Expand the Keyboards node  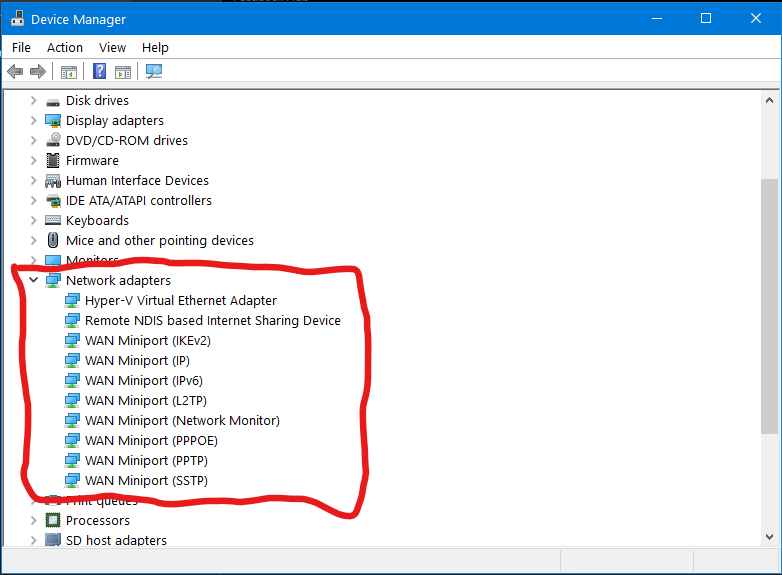point(33,220)
